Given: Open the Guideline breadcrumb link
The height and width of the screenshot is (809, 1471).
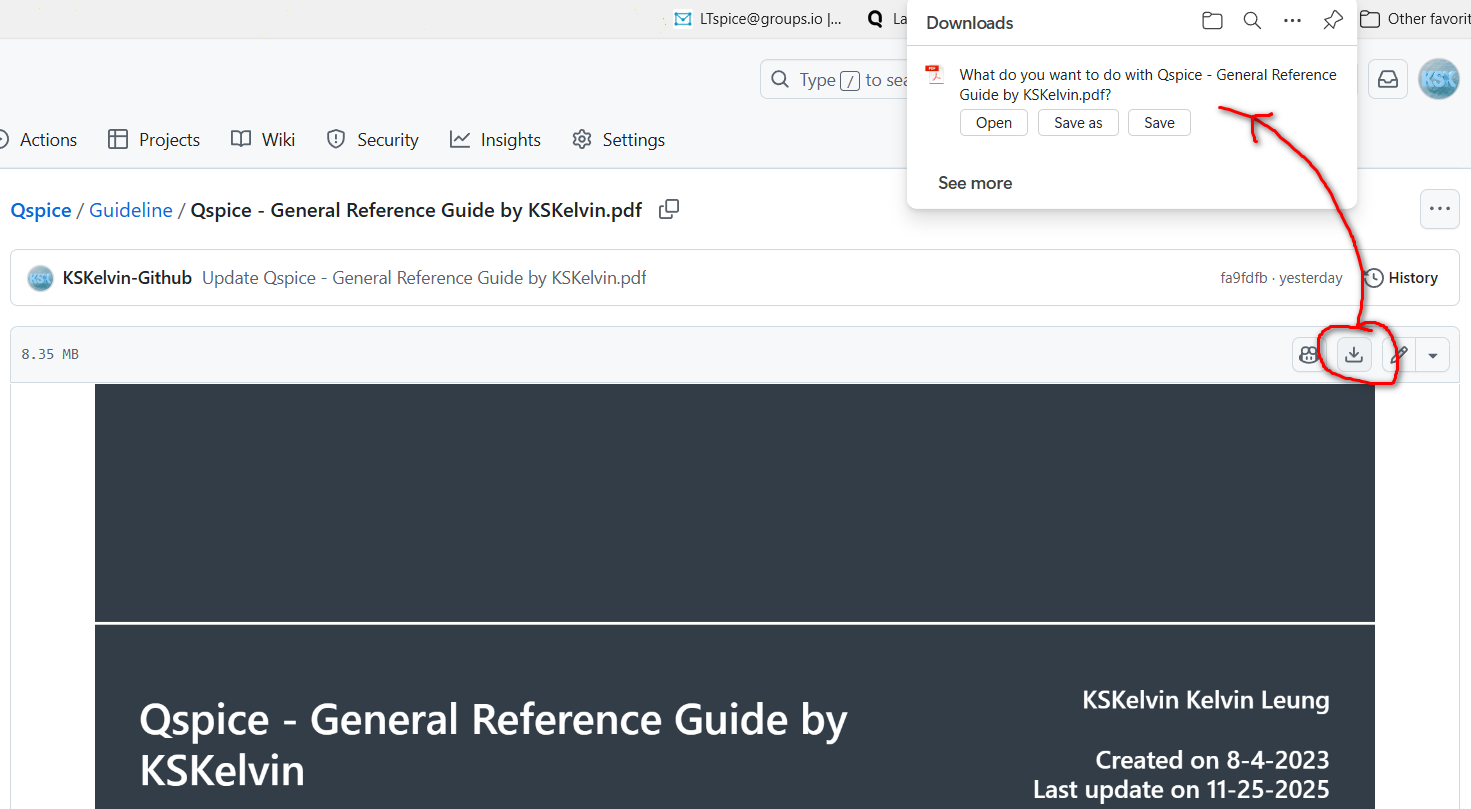Looking at the screenshot, I should tap(131, 210).
